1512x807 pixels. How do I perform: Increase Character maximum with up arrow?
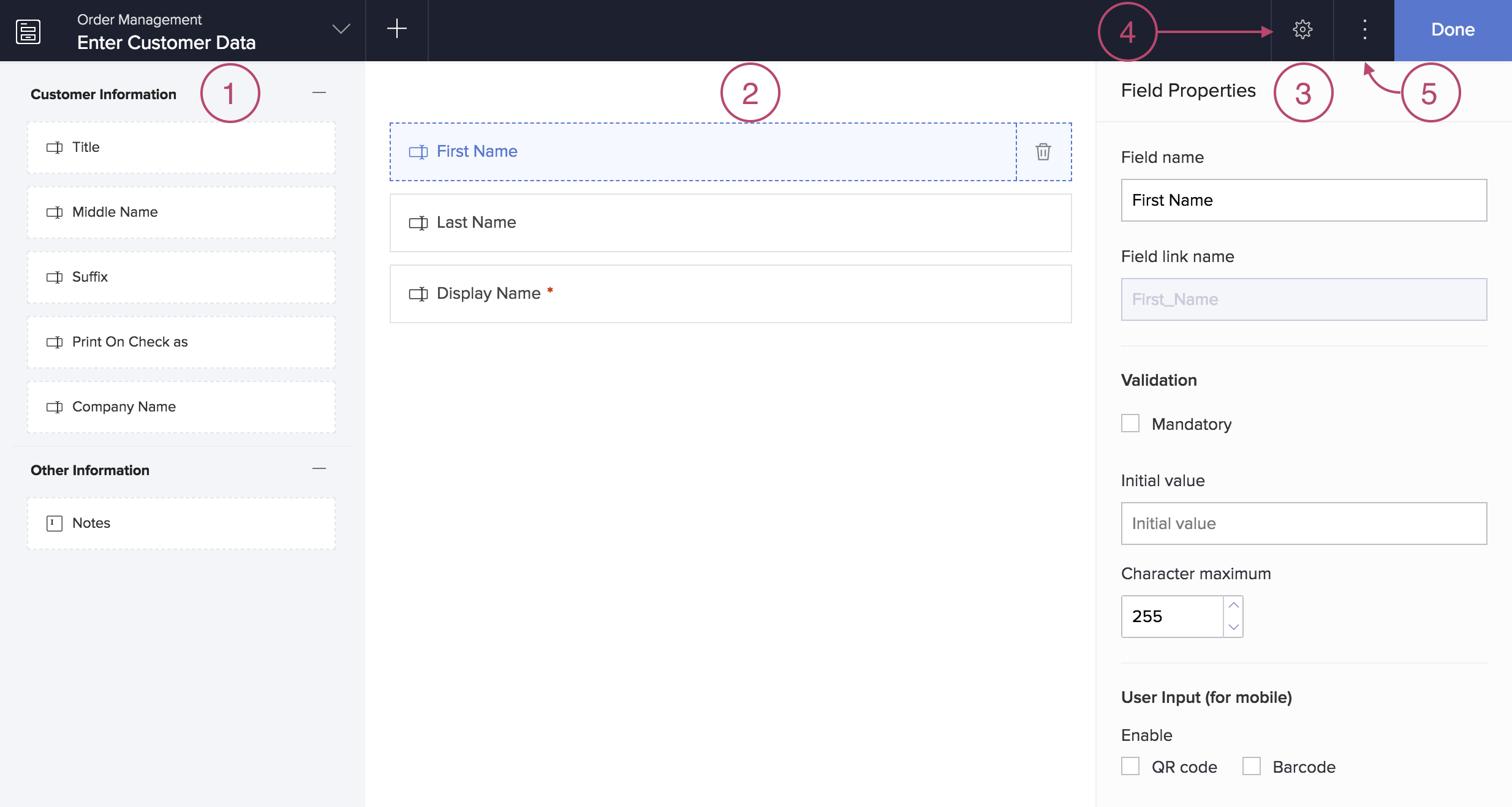pyautogui.click(x=1234, y=606)
